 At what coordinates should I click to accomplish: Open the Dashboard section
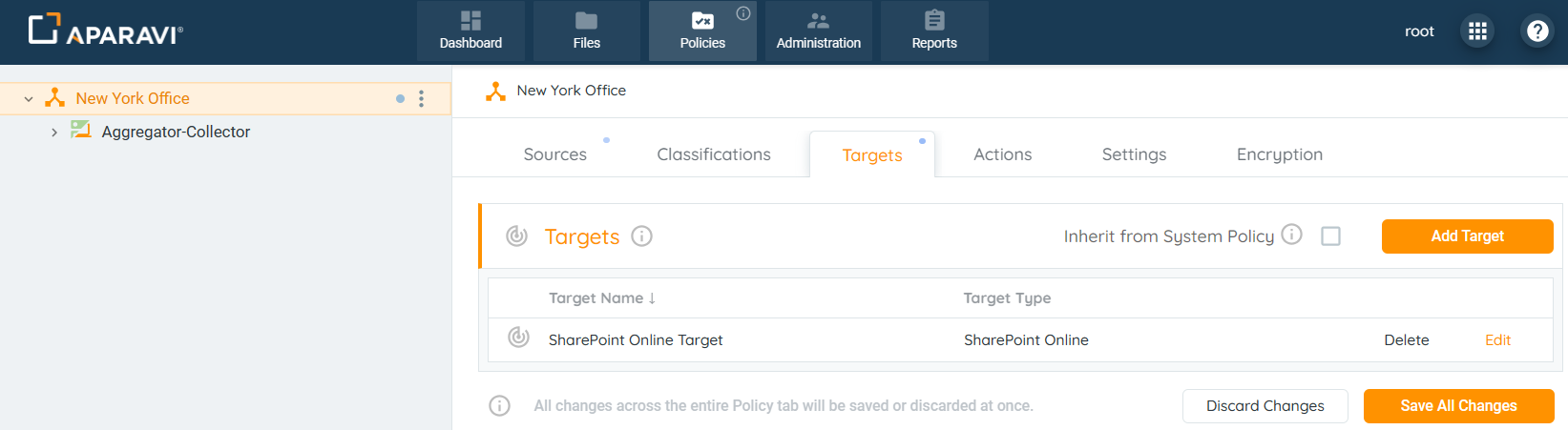pos(470,31)
